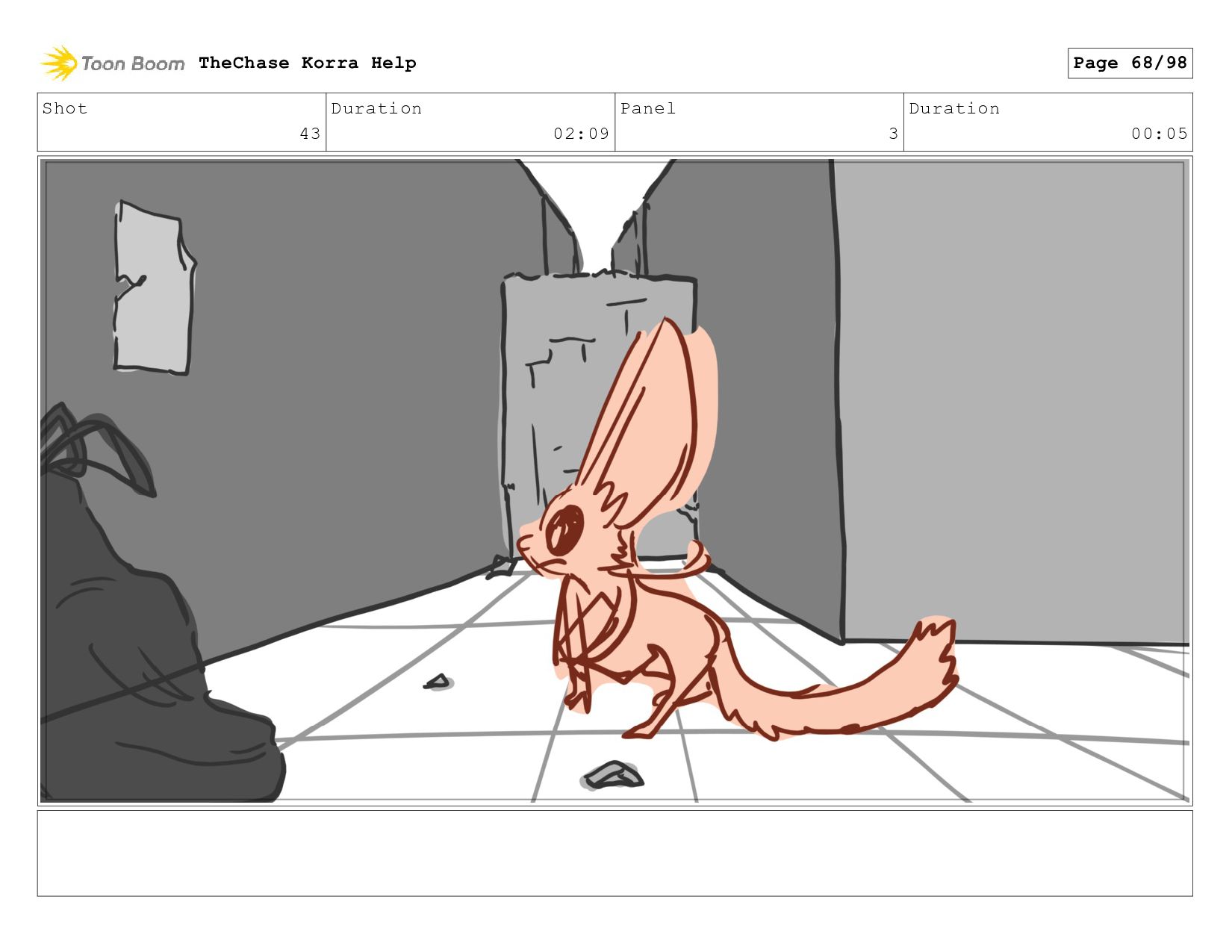Click the 'Shot' label

65,108
